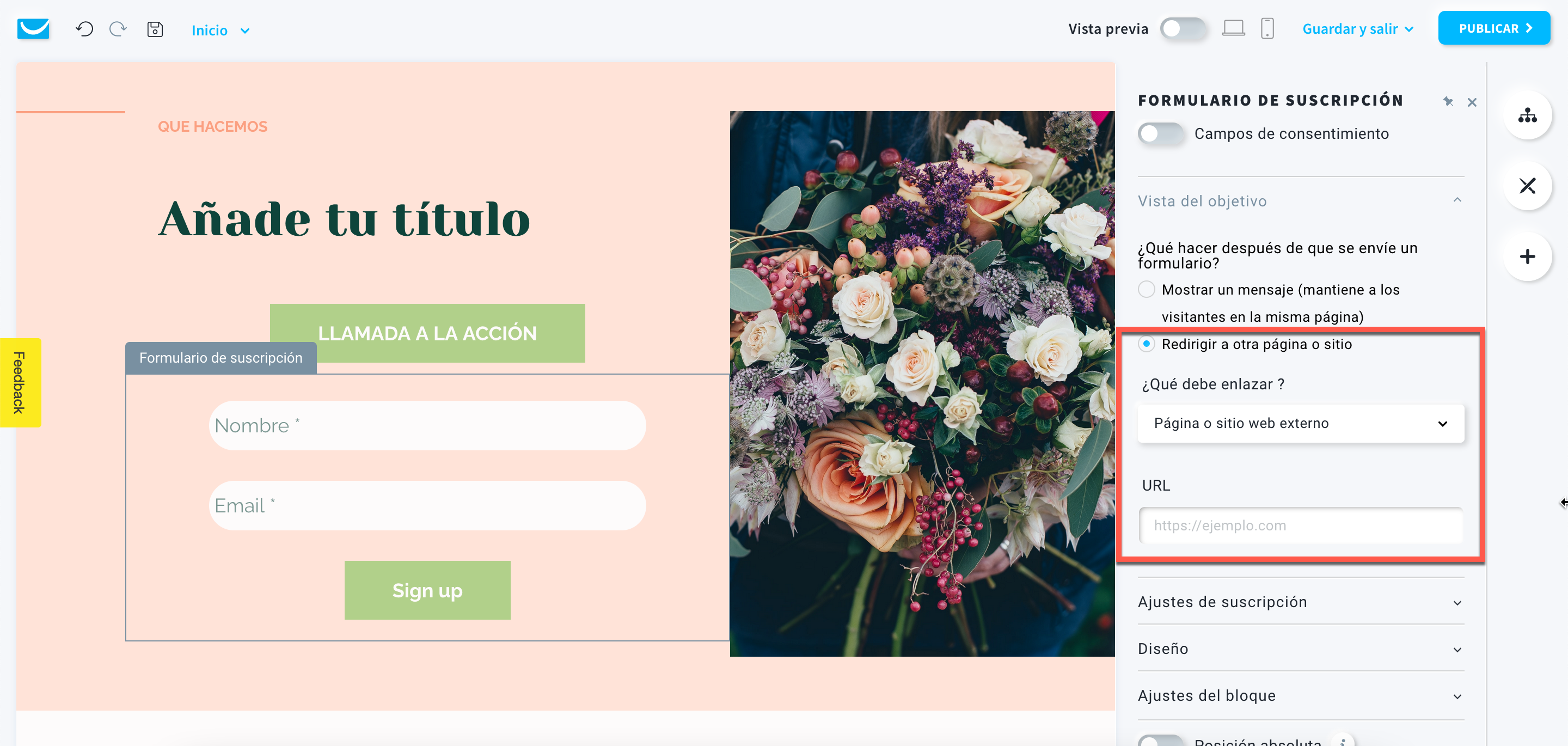Image resolution: width=1568 pixels, height=746 pixels.
Task: Redo the last change
Action: [118, 29]
